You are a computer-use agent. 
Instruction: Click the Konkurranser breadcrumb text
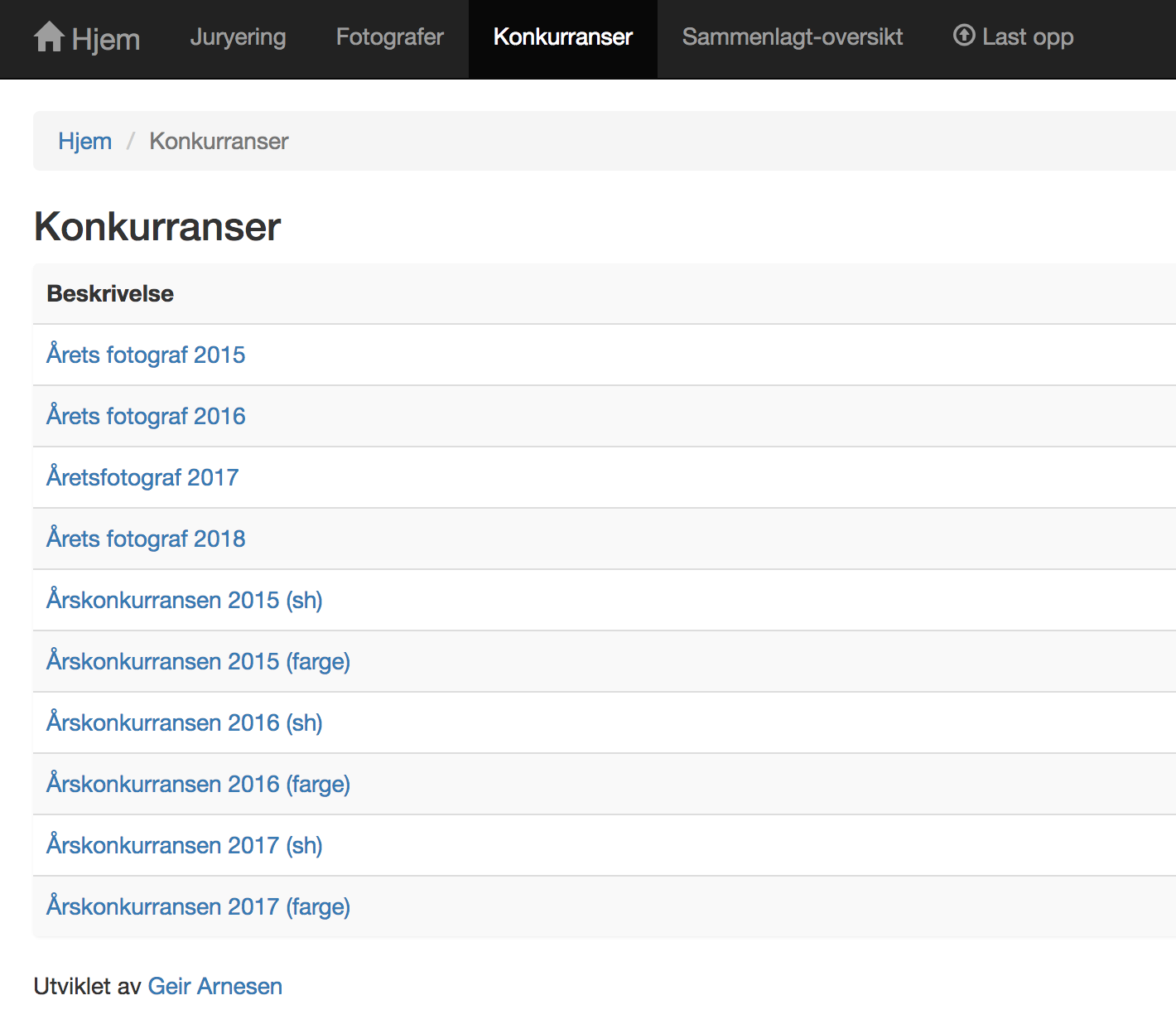(x=219, y=141)
